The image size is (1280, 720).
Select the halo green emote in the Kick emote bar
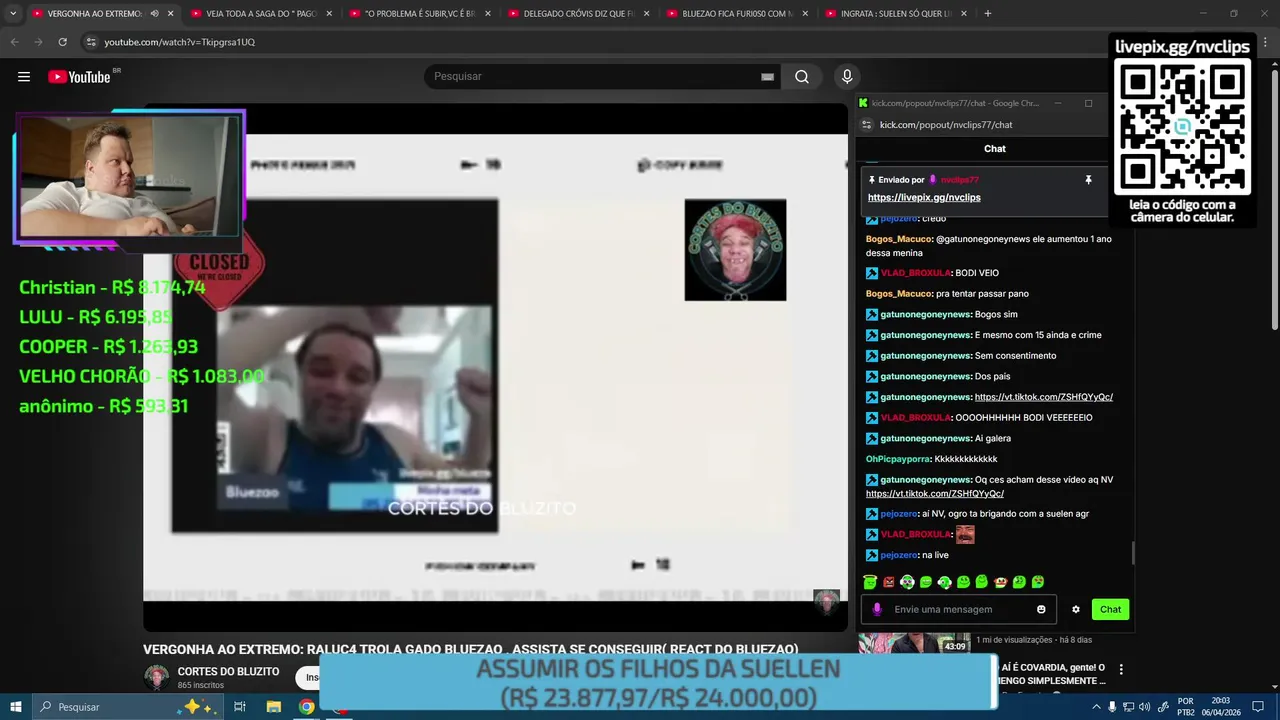pyautogui.click(x=870, y=582)
